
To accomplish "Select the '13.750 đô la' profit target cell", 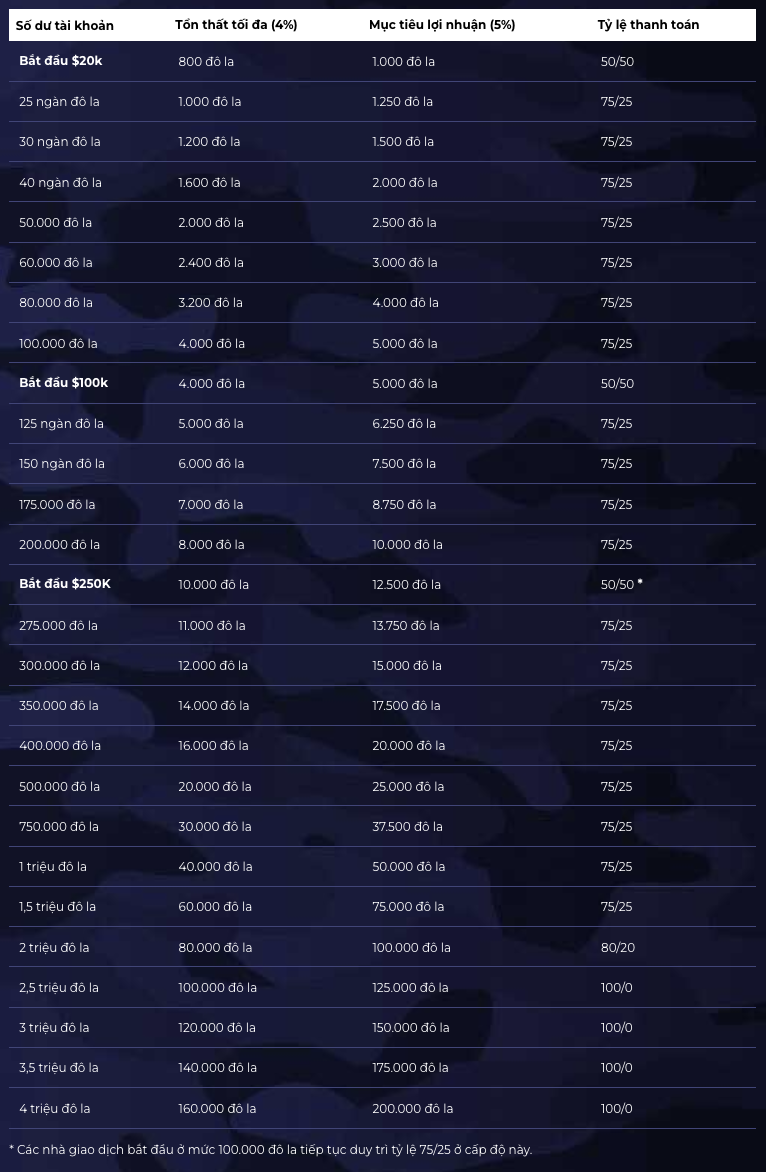I will click(x=407, y=626).
